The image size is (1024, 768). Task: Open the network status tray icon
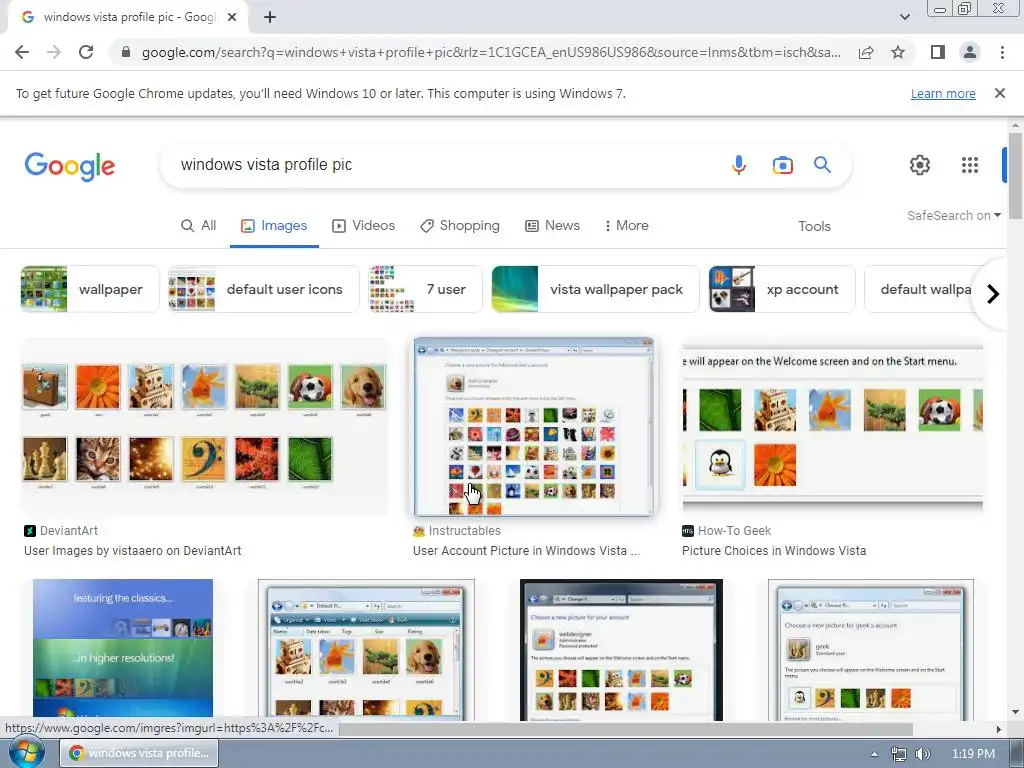click(x=899, y=754)
